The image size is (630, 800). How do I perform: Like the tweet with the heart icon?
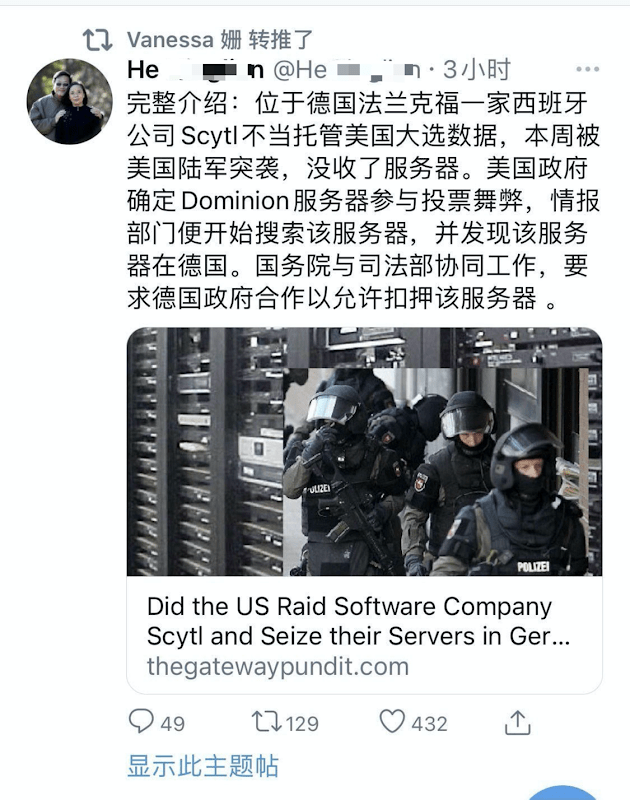[x=392, y=721]
